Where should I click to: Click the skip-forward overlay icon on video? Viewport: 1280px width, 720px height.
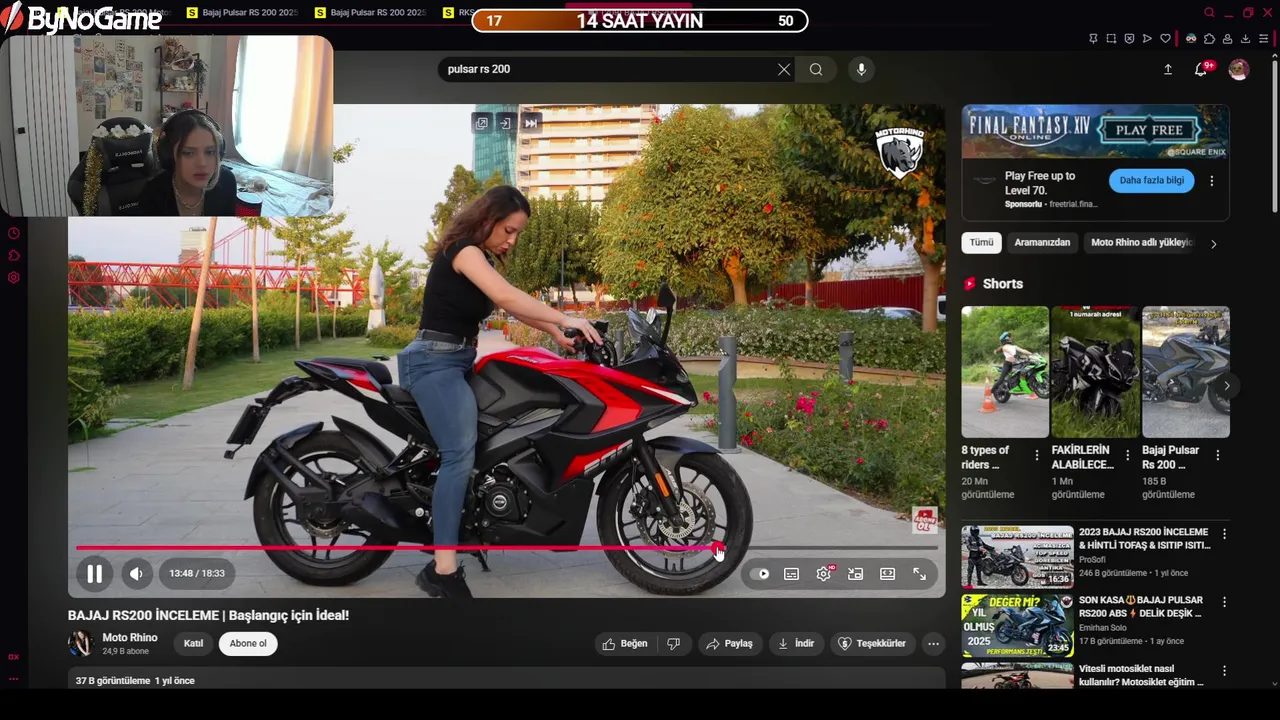pyautogui.click(x=531, y=123)
